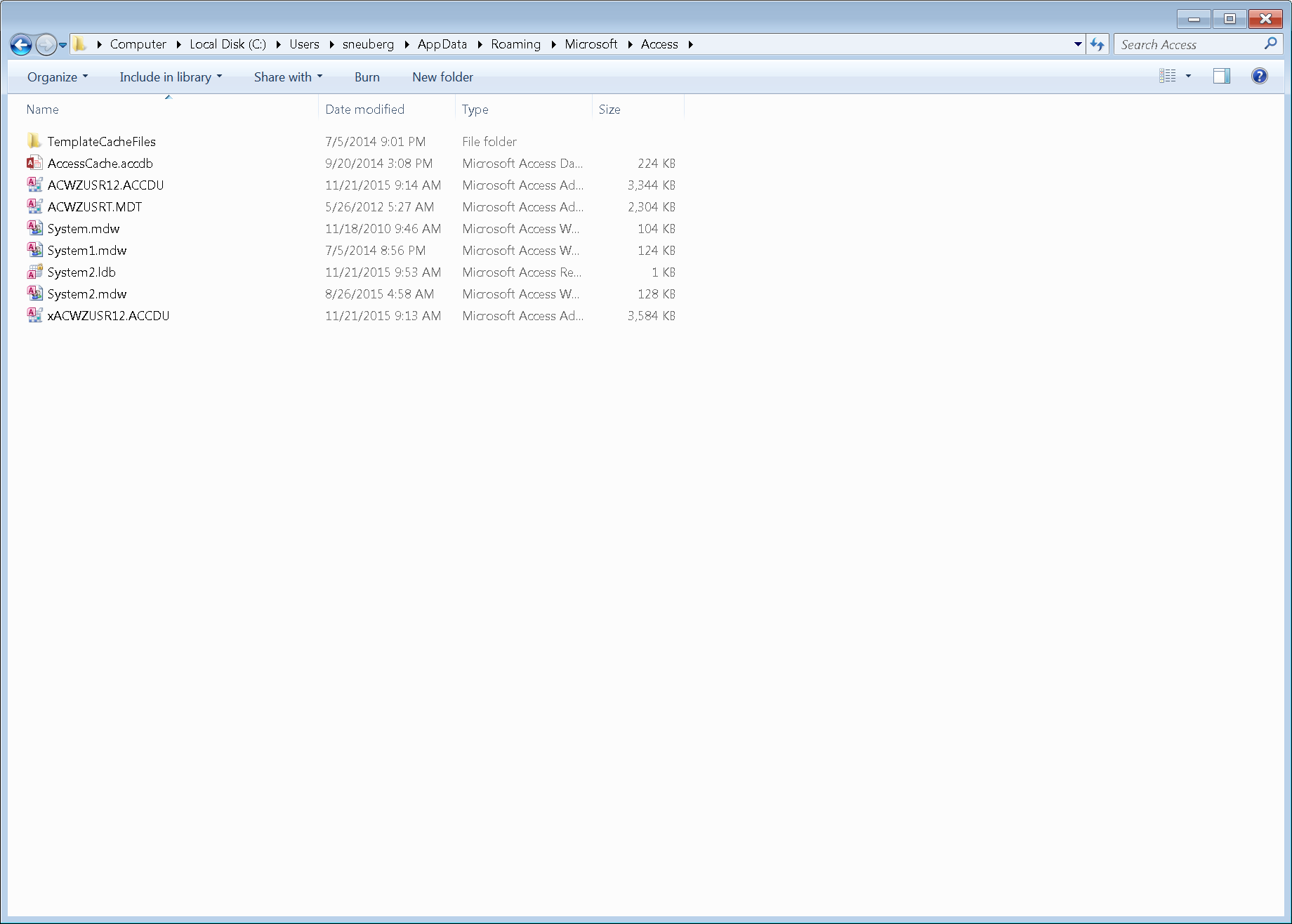
Task: Select the System2.mdw file icon
Action: 34,293
